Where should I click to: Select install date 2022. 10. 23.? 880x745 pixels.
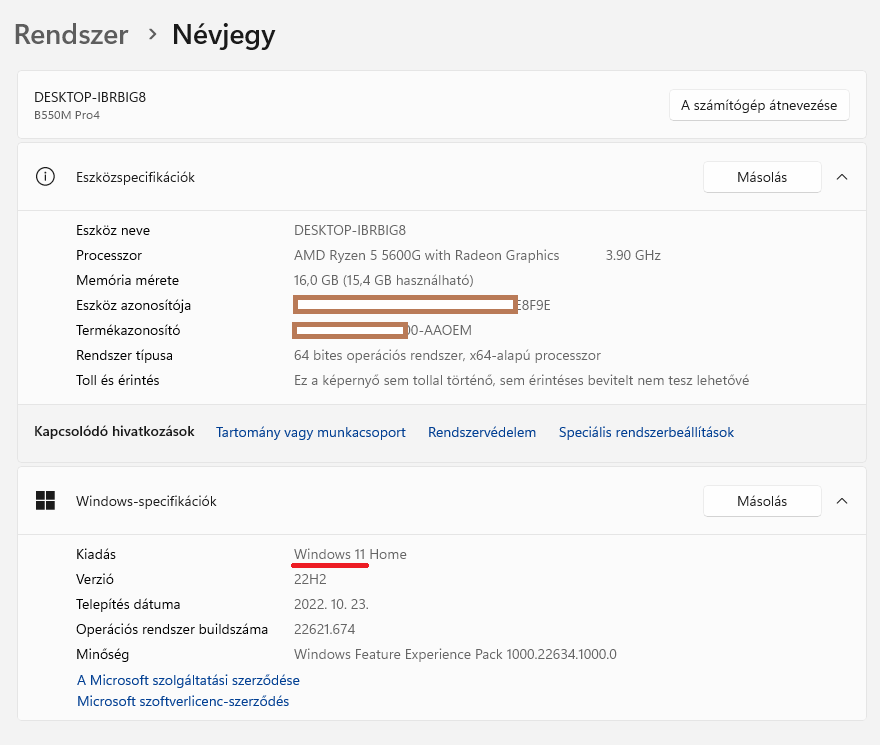click(331, 604)
